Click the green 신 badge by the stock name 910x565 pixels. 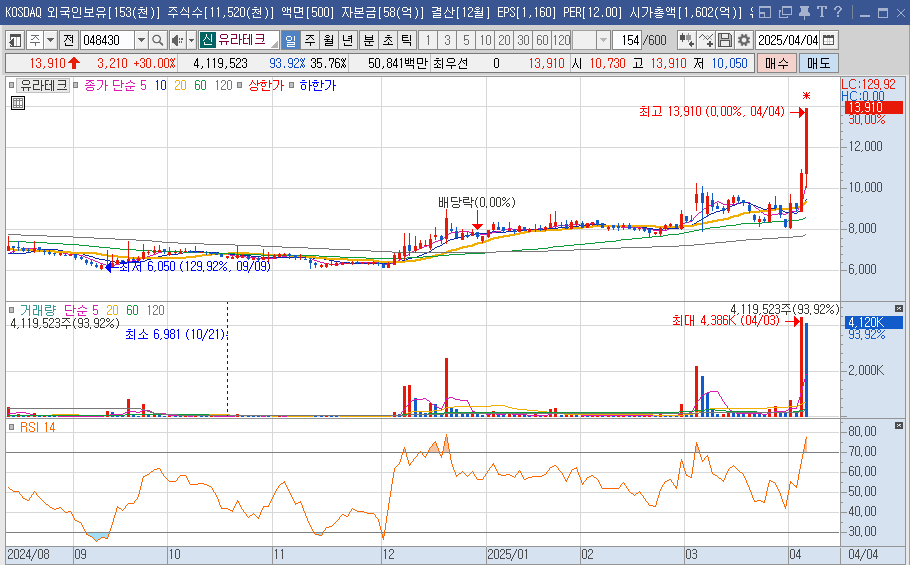207,39
